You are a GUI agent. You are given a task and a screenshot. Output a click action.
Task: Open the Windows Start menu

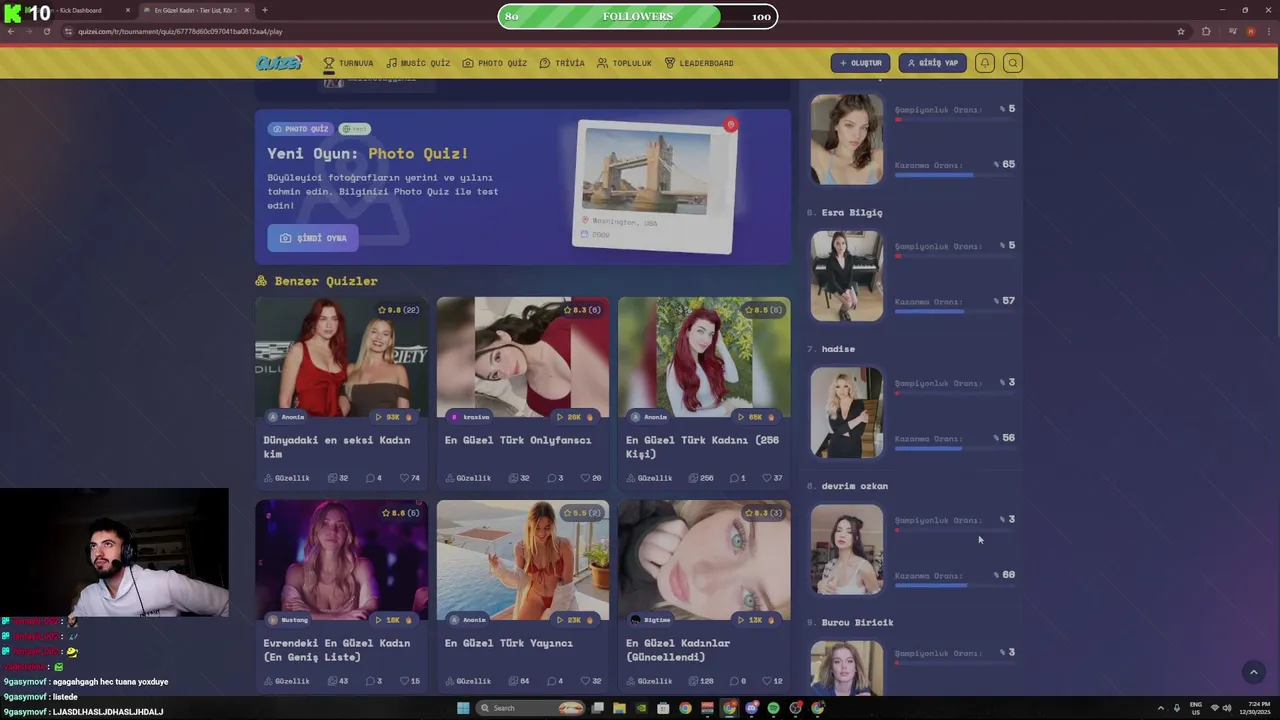[x=462, y=708]
